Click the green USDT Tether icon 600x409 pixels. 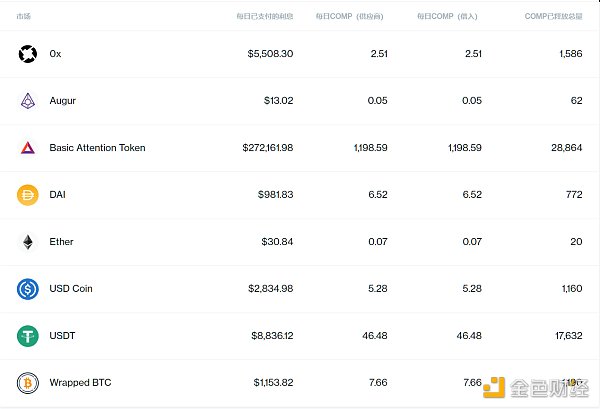(x=27, y=336)
